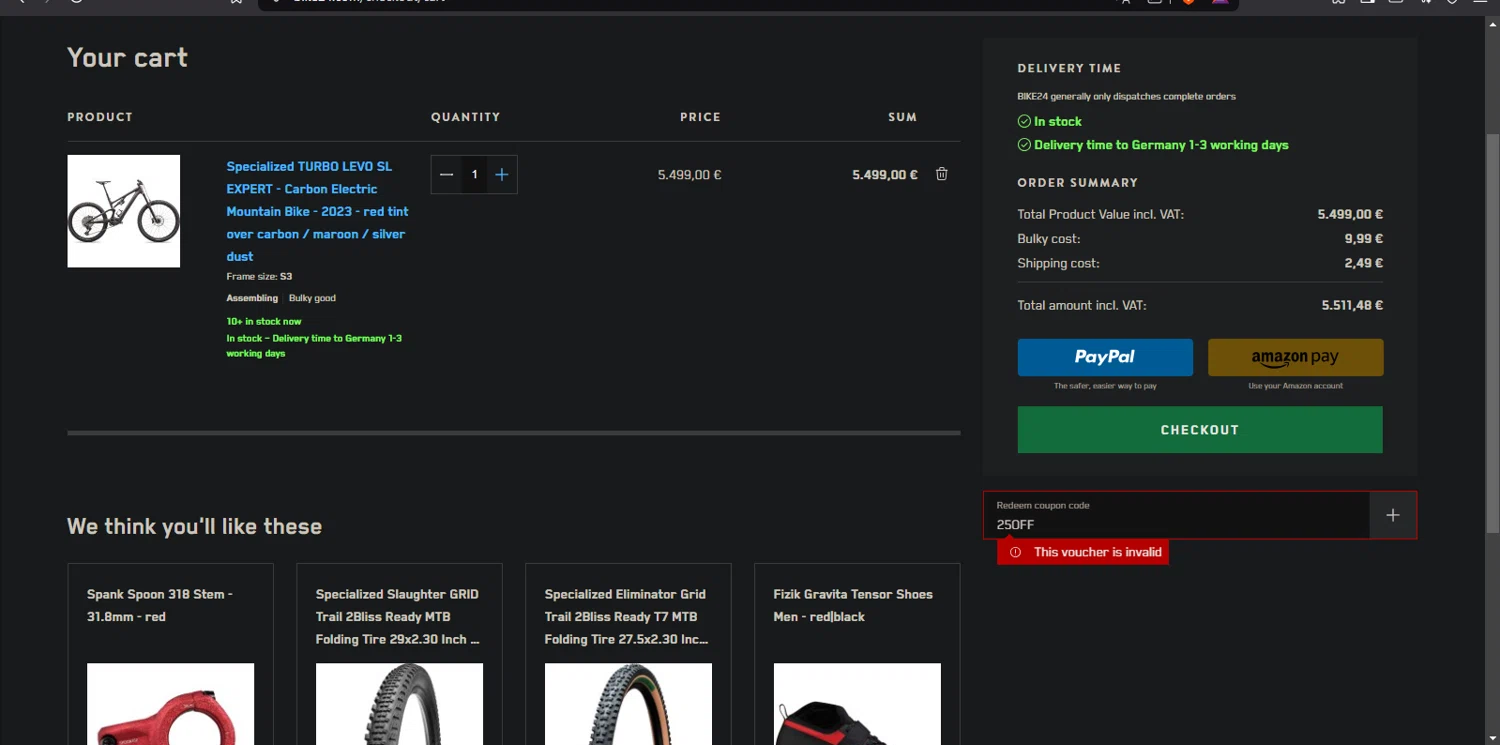
Task: Increase bike quantity with plus button
Action: [502, 174]
